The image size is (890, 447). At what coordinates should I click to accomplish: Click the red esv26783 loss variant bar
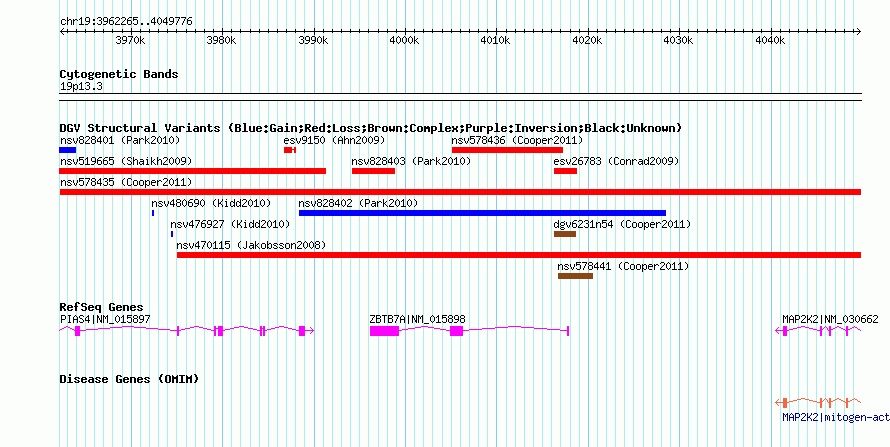(x=565, y=171)
